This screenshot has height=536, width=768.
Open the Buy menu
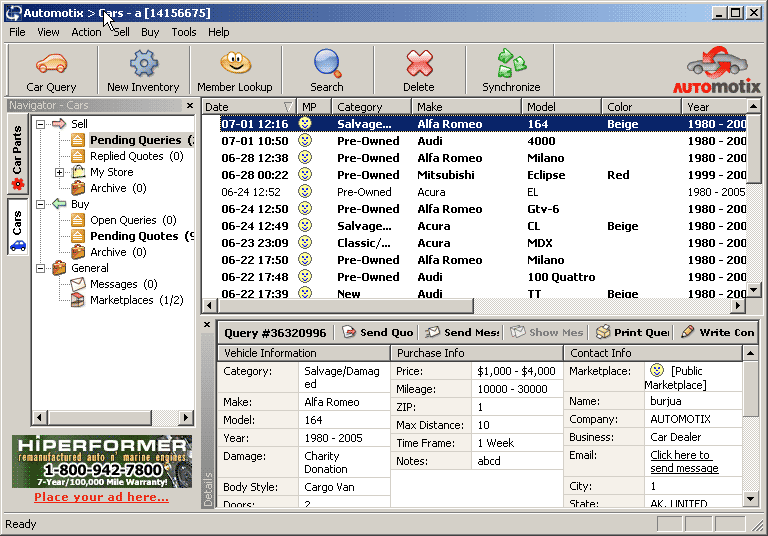click(150, 32)
